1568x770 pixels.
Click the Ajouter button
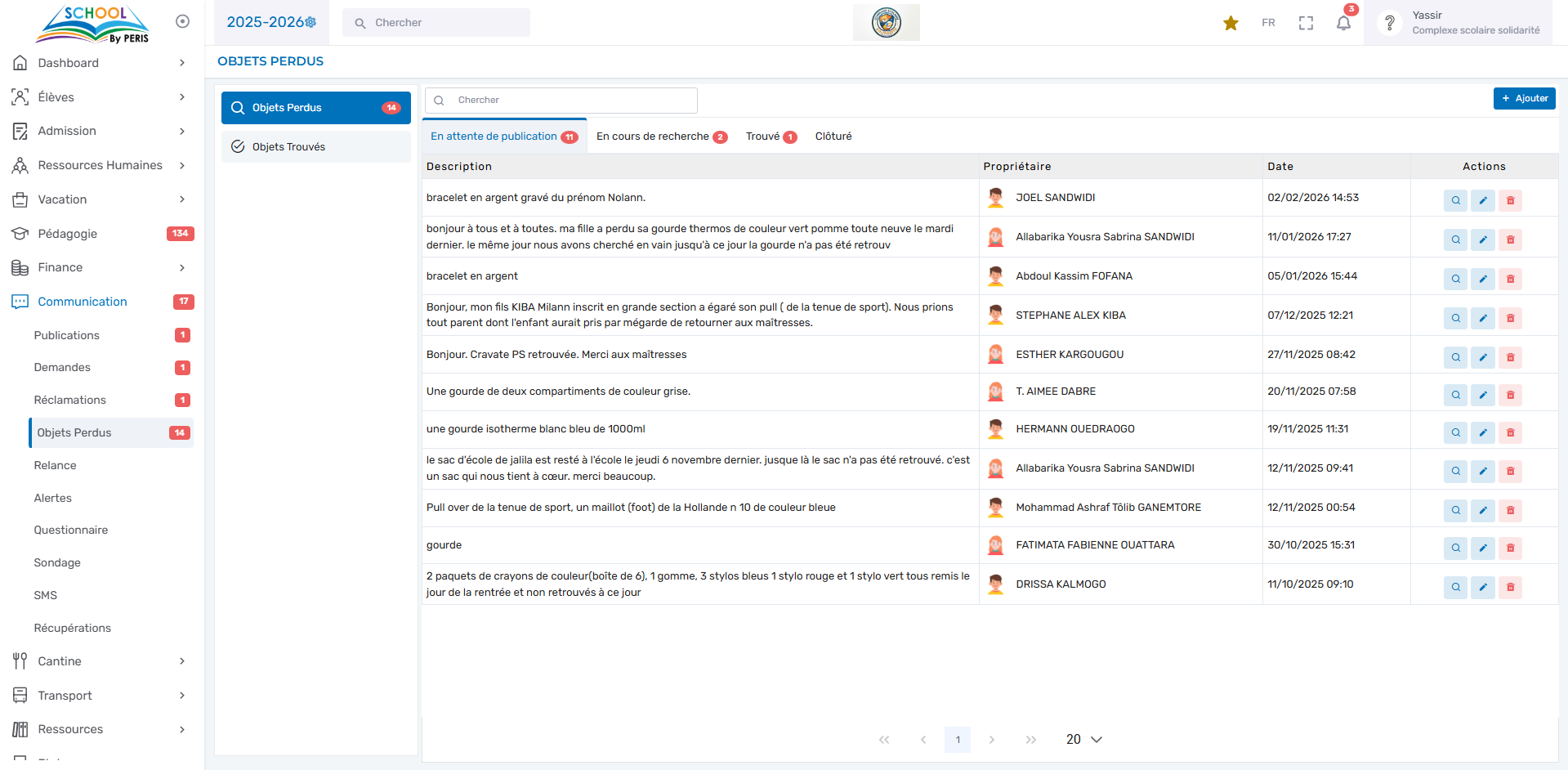(1524, 98)
